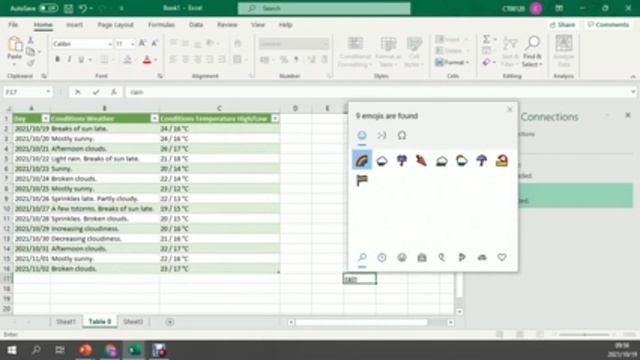Viewport: 640px width, 360px height.
Task: Switch to kaomoji tab in emoji panel
Action: (x=382, y=136)
